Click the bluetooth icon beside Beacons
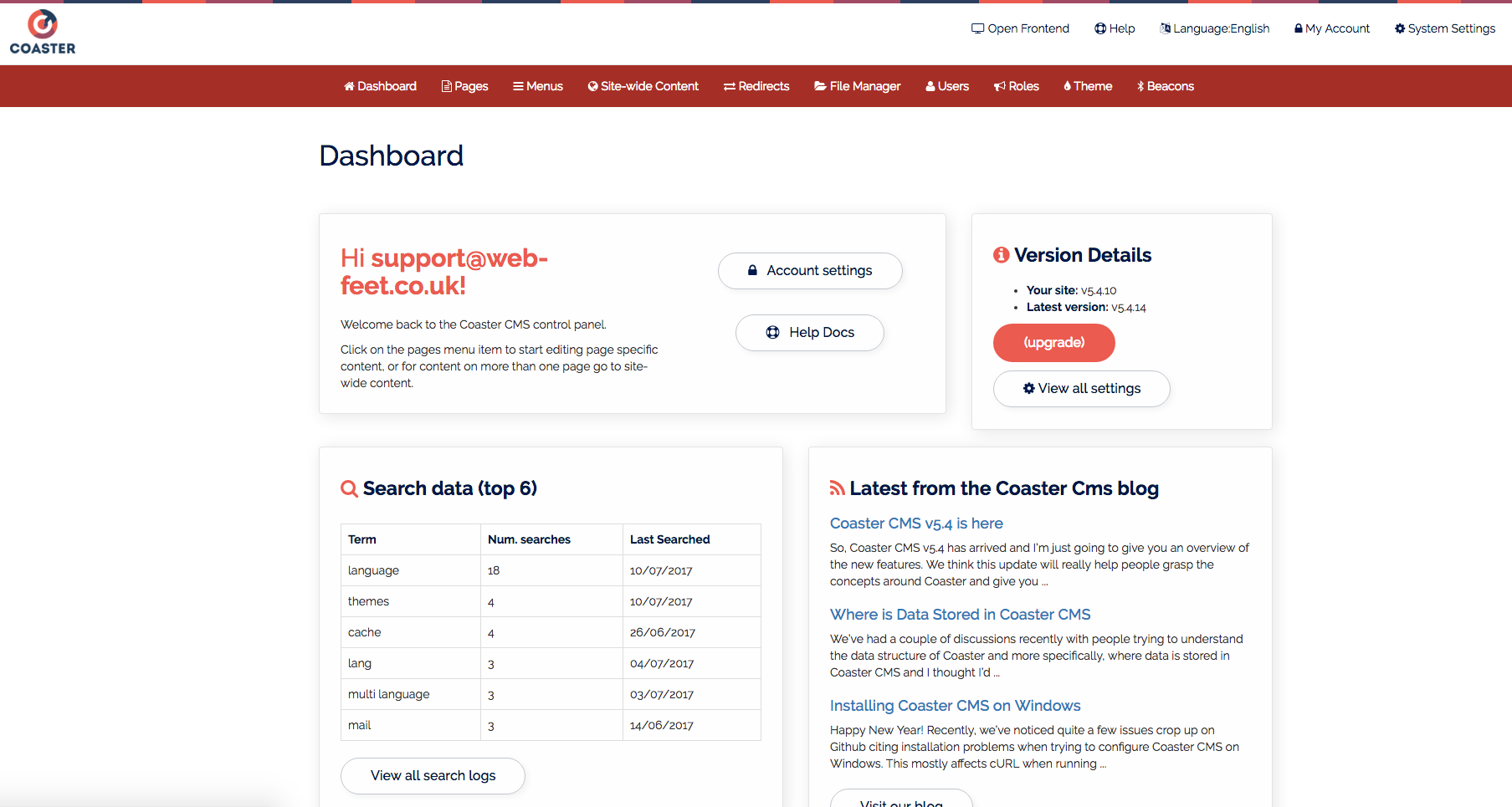The height and width of the screenshot is (807, 1512). (1140, 86)
